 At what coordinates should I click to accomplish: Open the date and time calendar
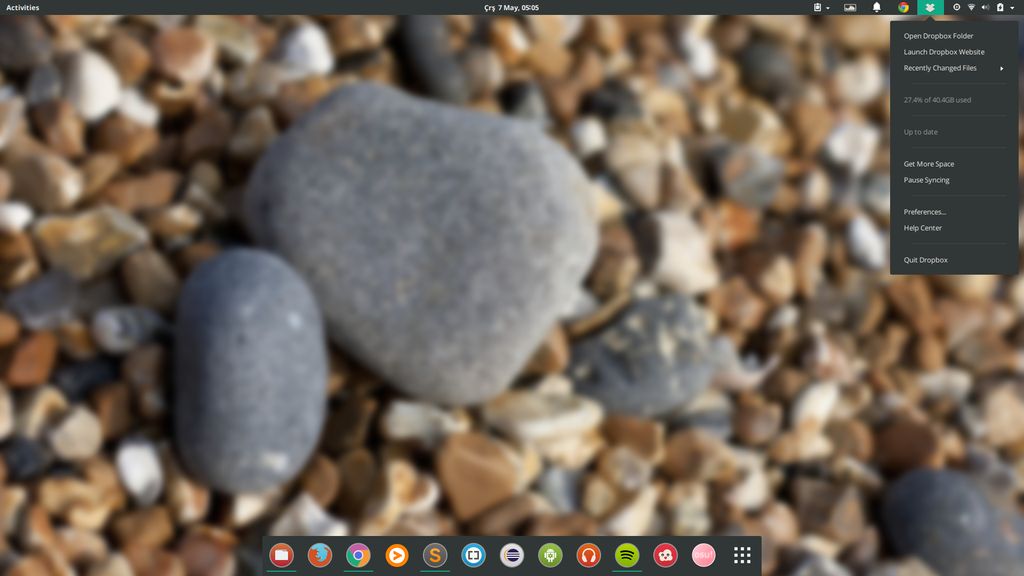click(511, 7)
